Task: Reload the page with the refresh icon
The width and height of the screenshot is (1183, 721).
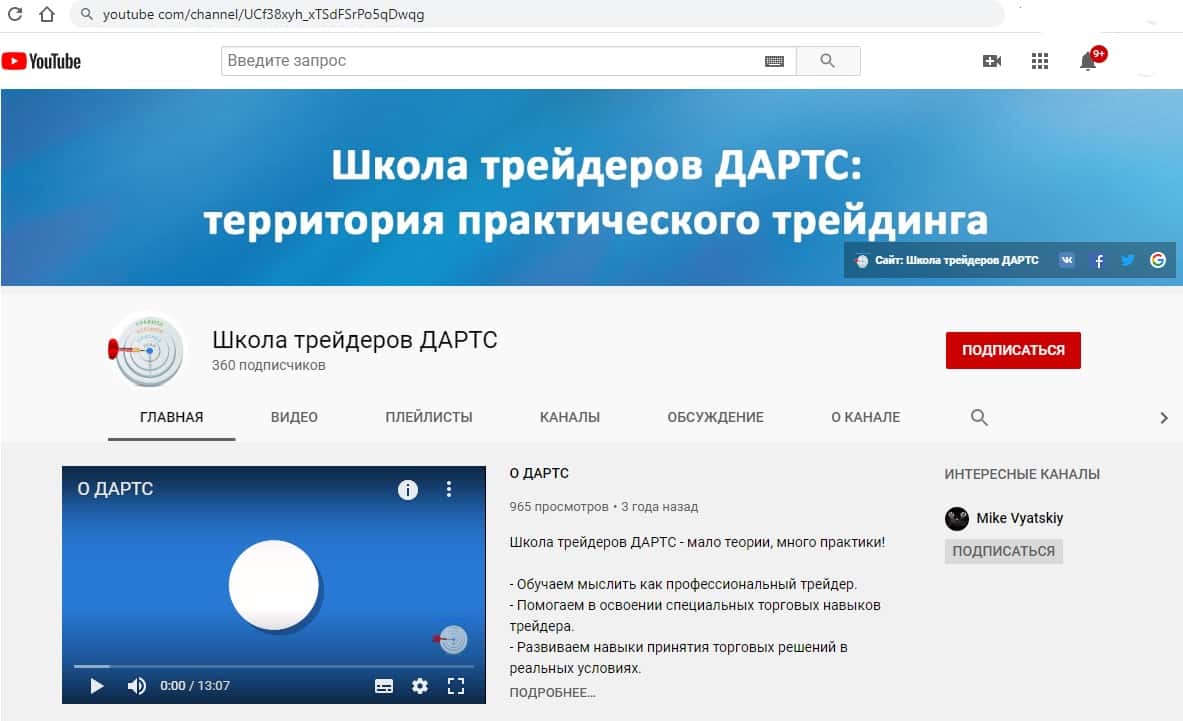Action: click(14, 14)
